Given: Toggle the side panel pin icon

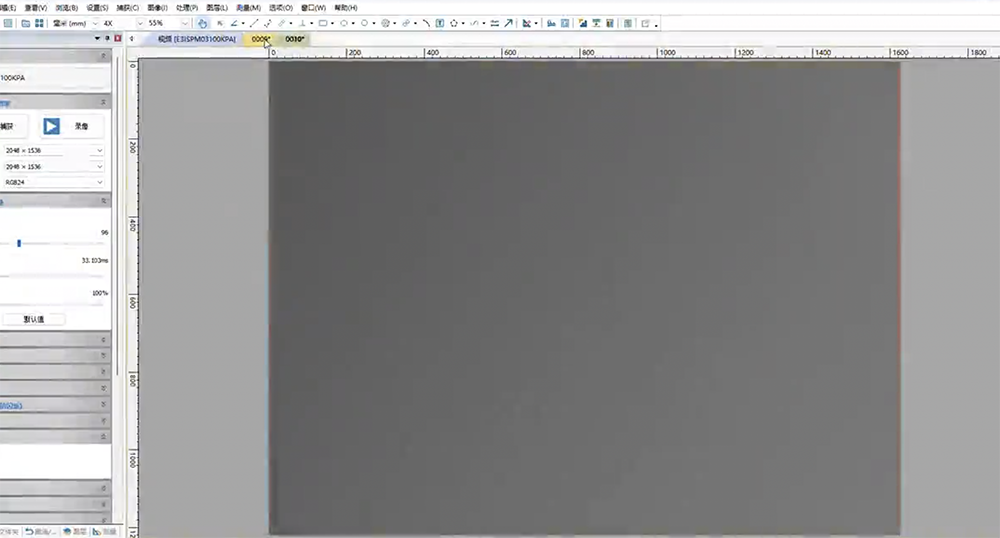Looking at the screenshot, I should point(108,38).
